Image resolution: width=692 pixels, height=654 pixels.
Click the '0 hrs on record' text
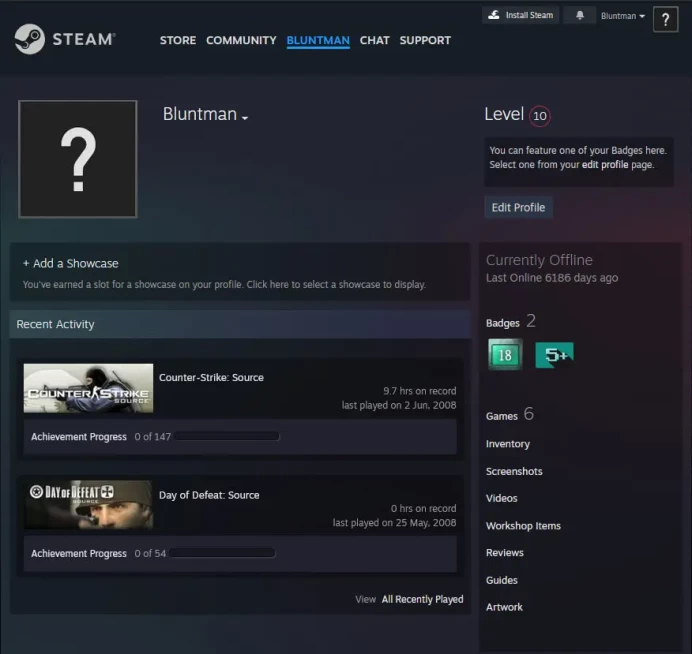(423, 508)
